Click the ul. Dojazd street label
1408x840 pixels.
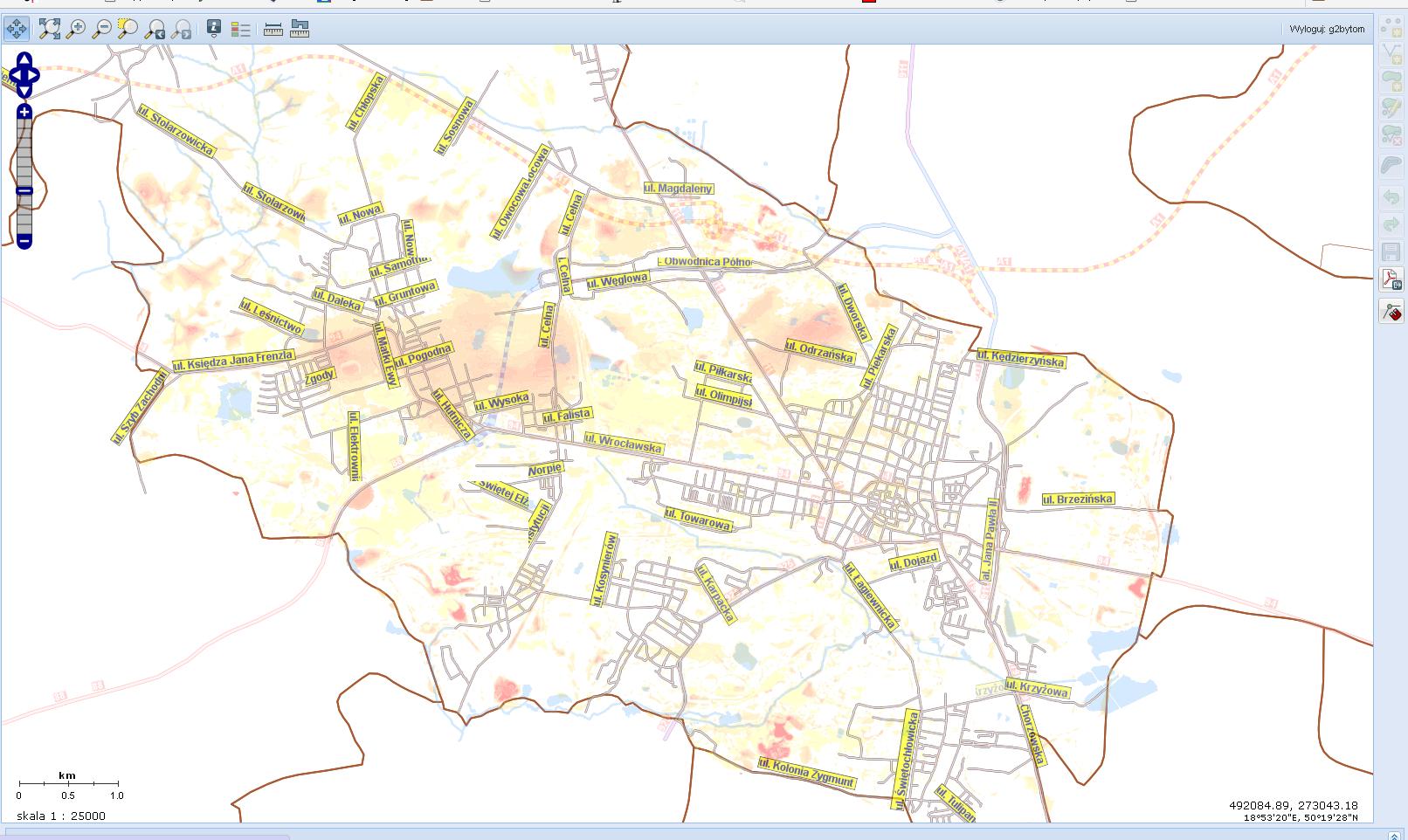tap(914, 561)
